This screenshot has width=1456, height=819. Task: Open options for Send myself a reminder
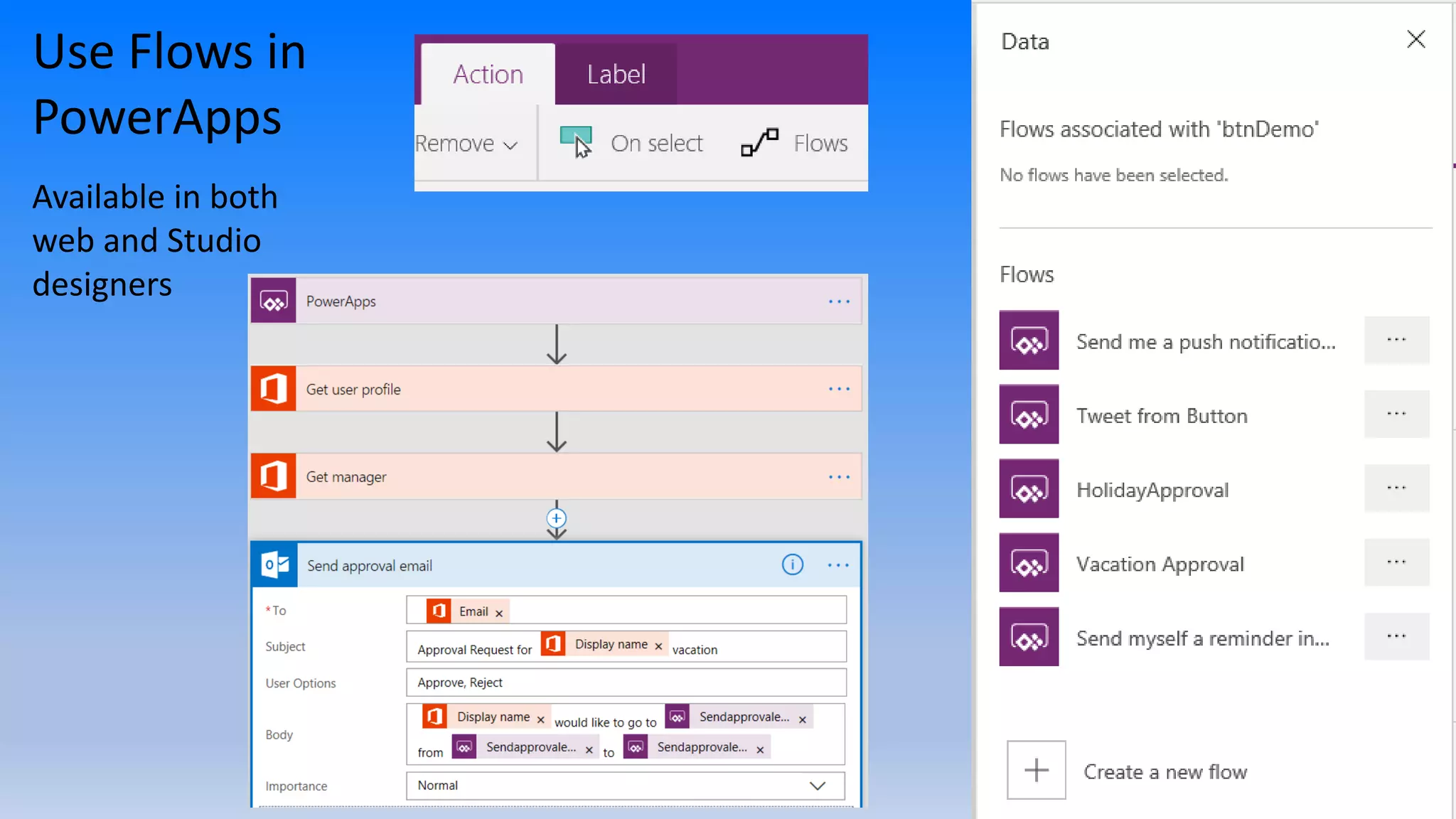tap(1396, 636)
